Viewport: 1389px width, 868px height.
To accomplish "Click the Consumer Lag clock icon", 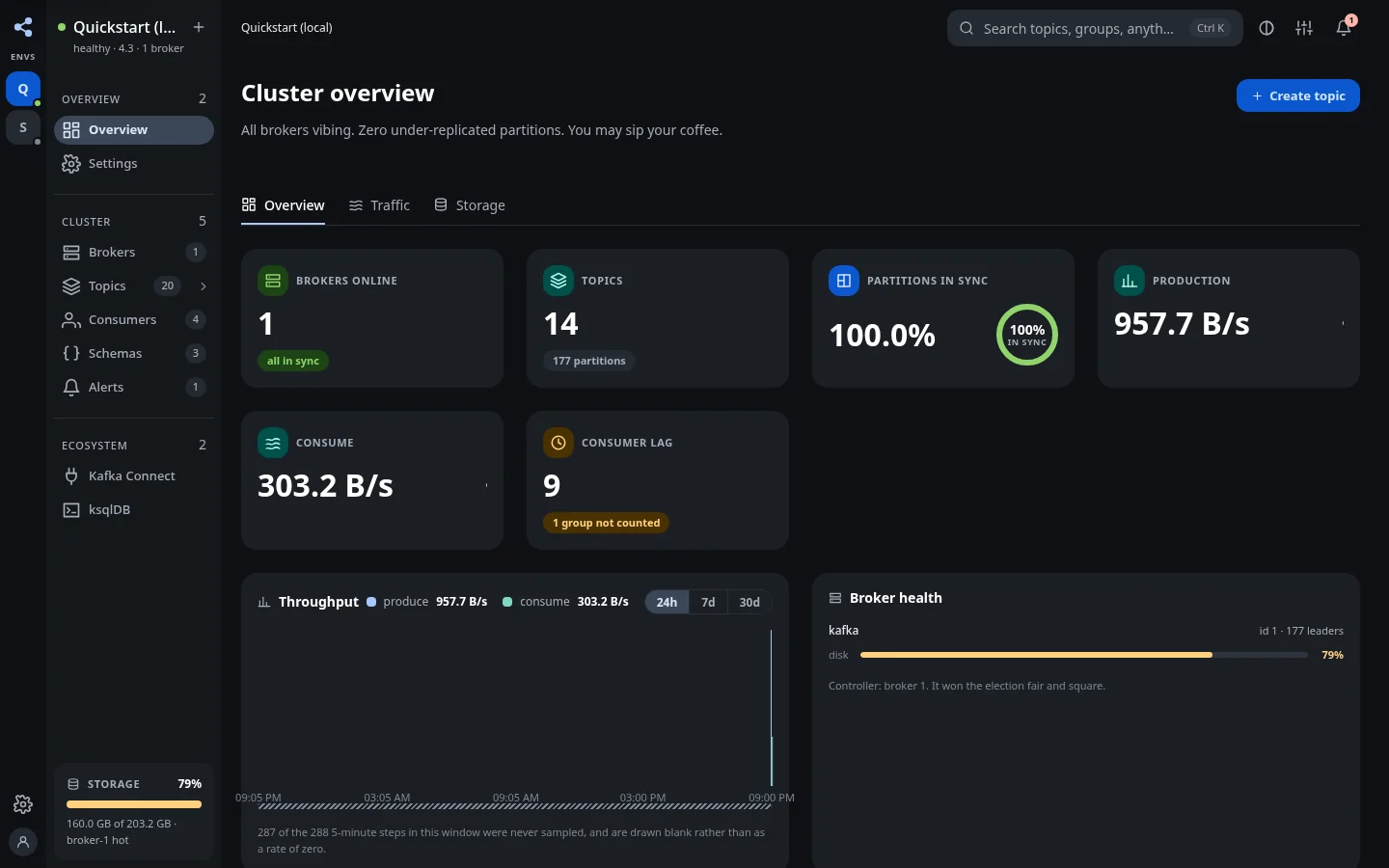I will click(558, 443).
